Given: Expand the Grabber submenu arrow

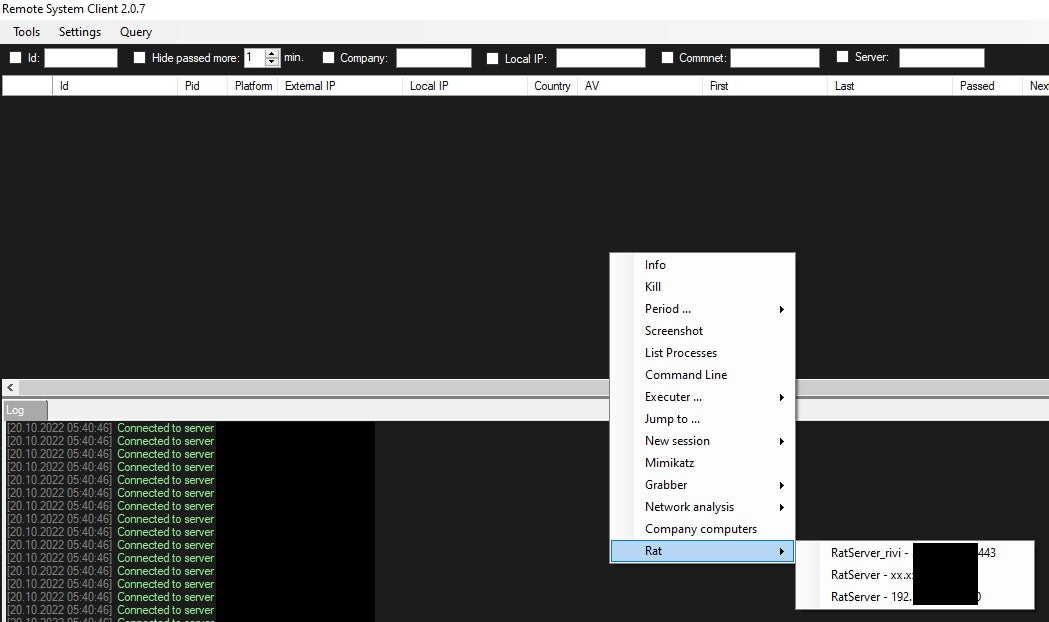Looking at the screenshot, I should 781,485.
